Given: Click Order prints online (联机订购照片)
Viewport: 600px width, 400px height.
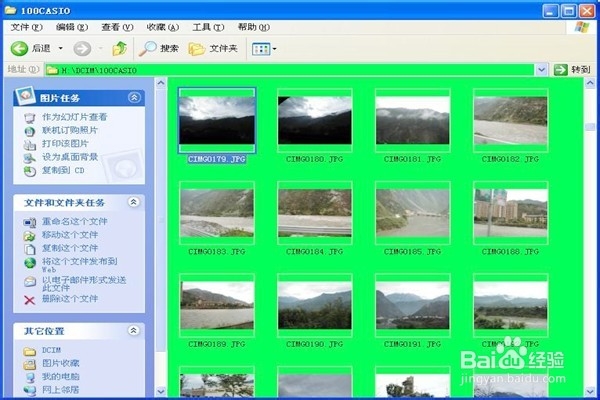Looking at the screenshot, I should 70,130.
